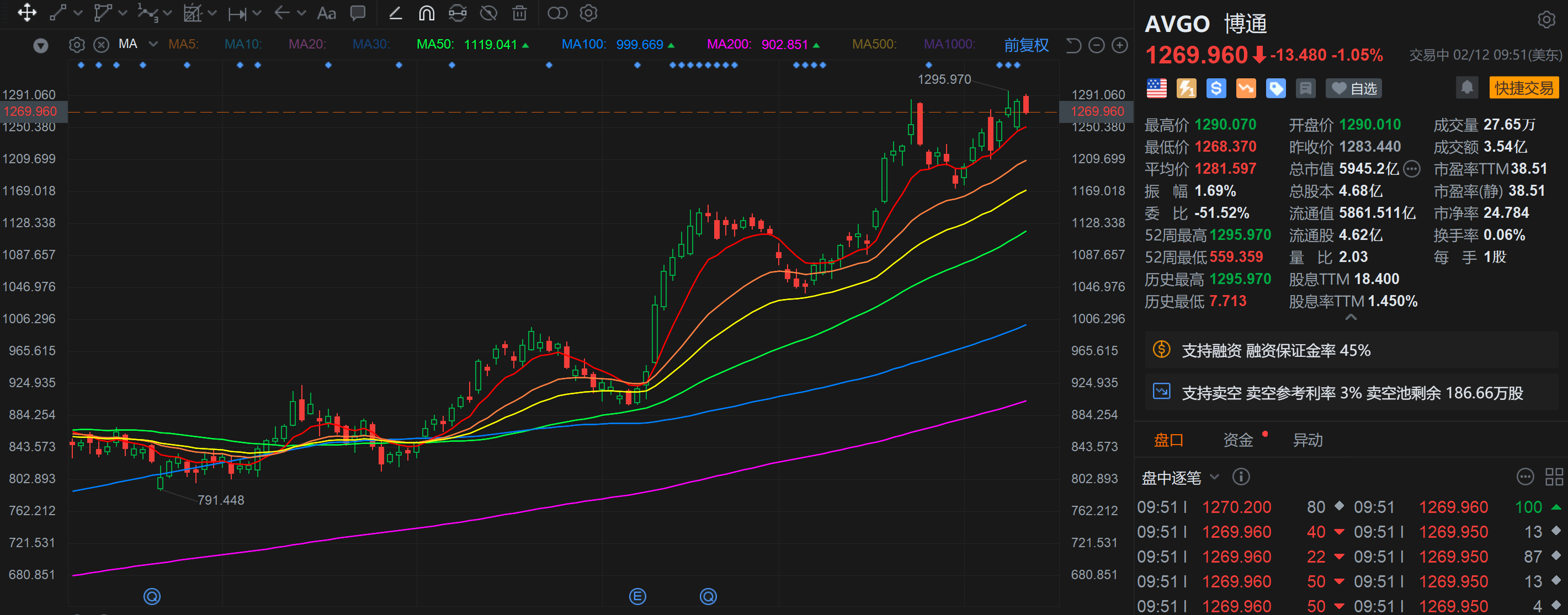Screen dimensions: 1568x615
Task: Toggle the MA1000 line visibility
Action: (x=949, y=45)
